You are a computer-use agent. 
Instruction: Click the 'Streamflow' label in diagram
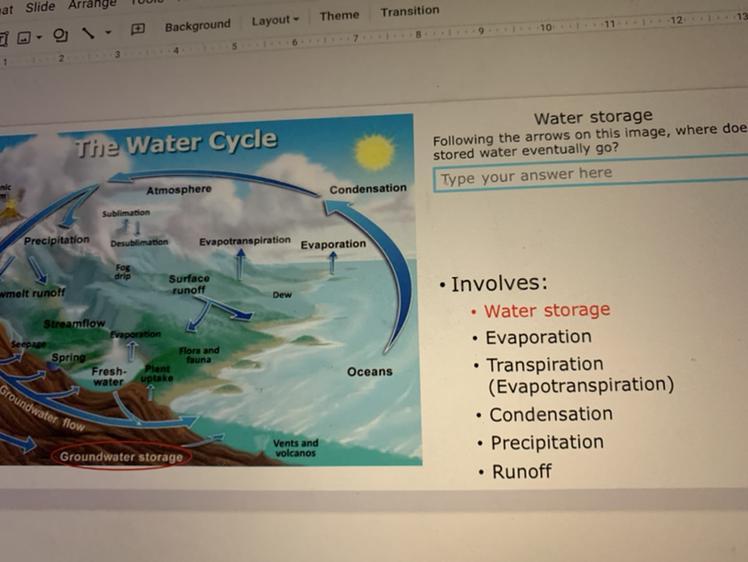point(74,324)
